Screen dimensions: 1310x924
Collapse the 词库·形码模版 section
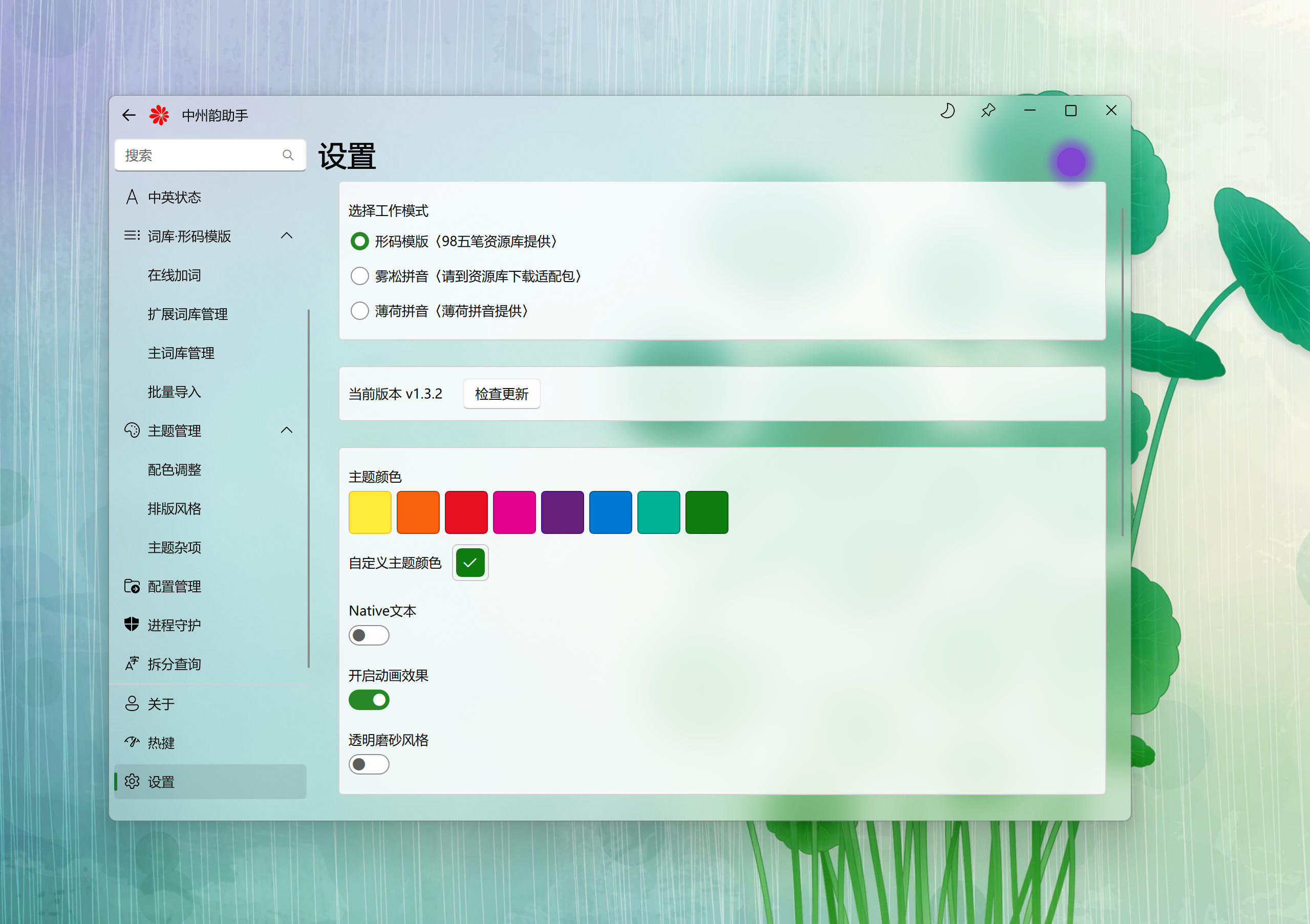[287, 235]
